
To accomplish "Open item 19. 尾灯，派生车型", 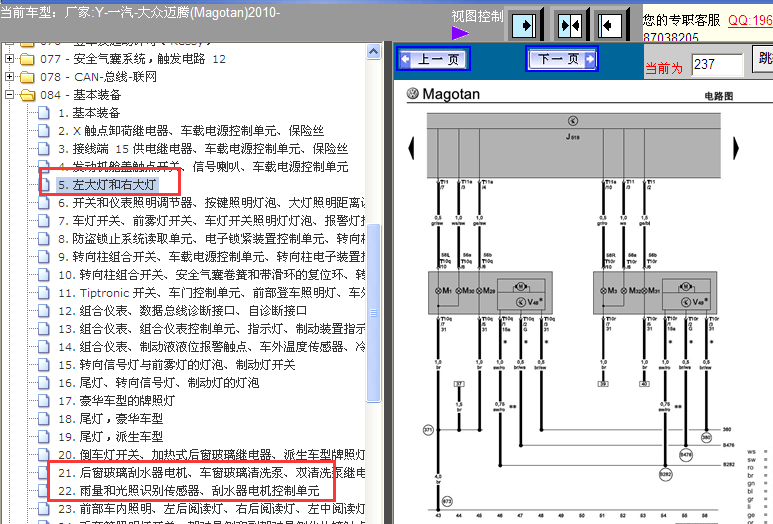I will [110, 437].
